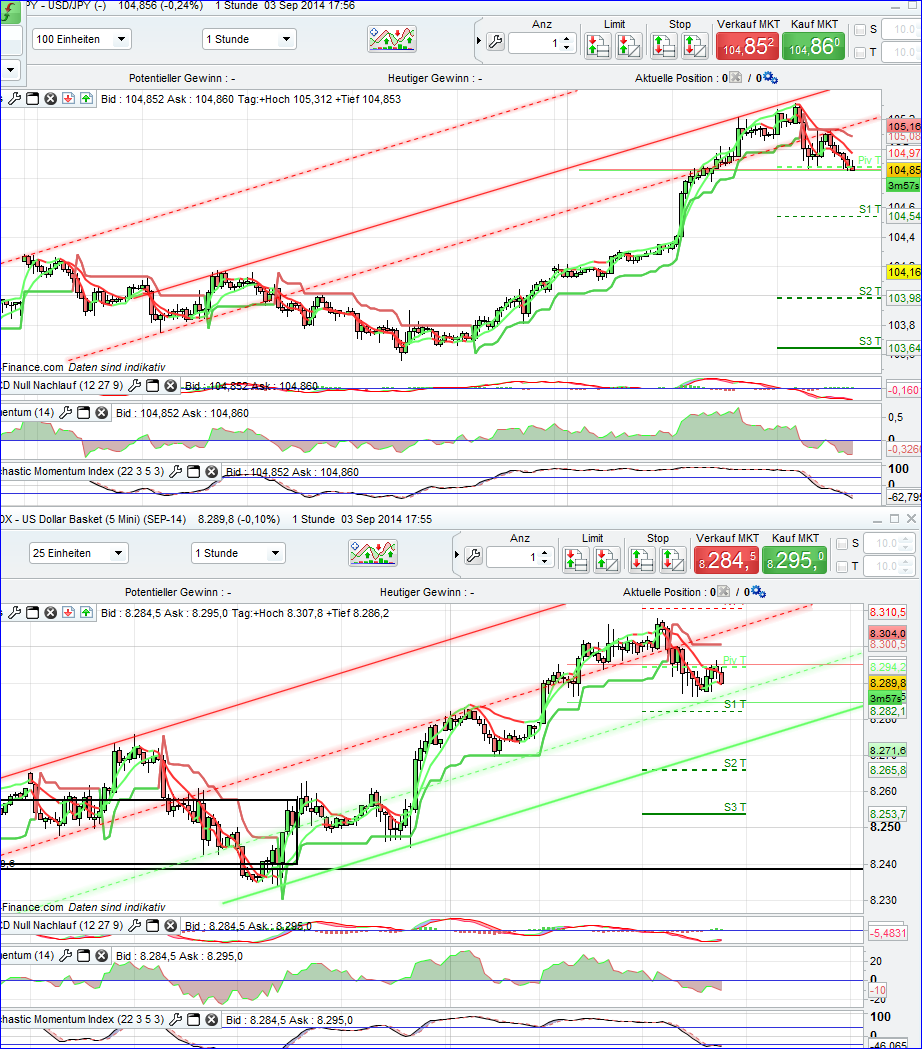
Task: Click the Verkauf MKT 104,85 button
Action: [747, 45]
